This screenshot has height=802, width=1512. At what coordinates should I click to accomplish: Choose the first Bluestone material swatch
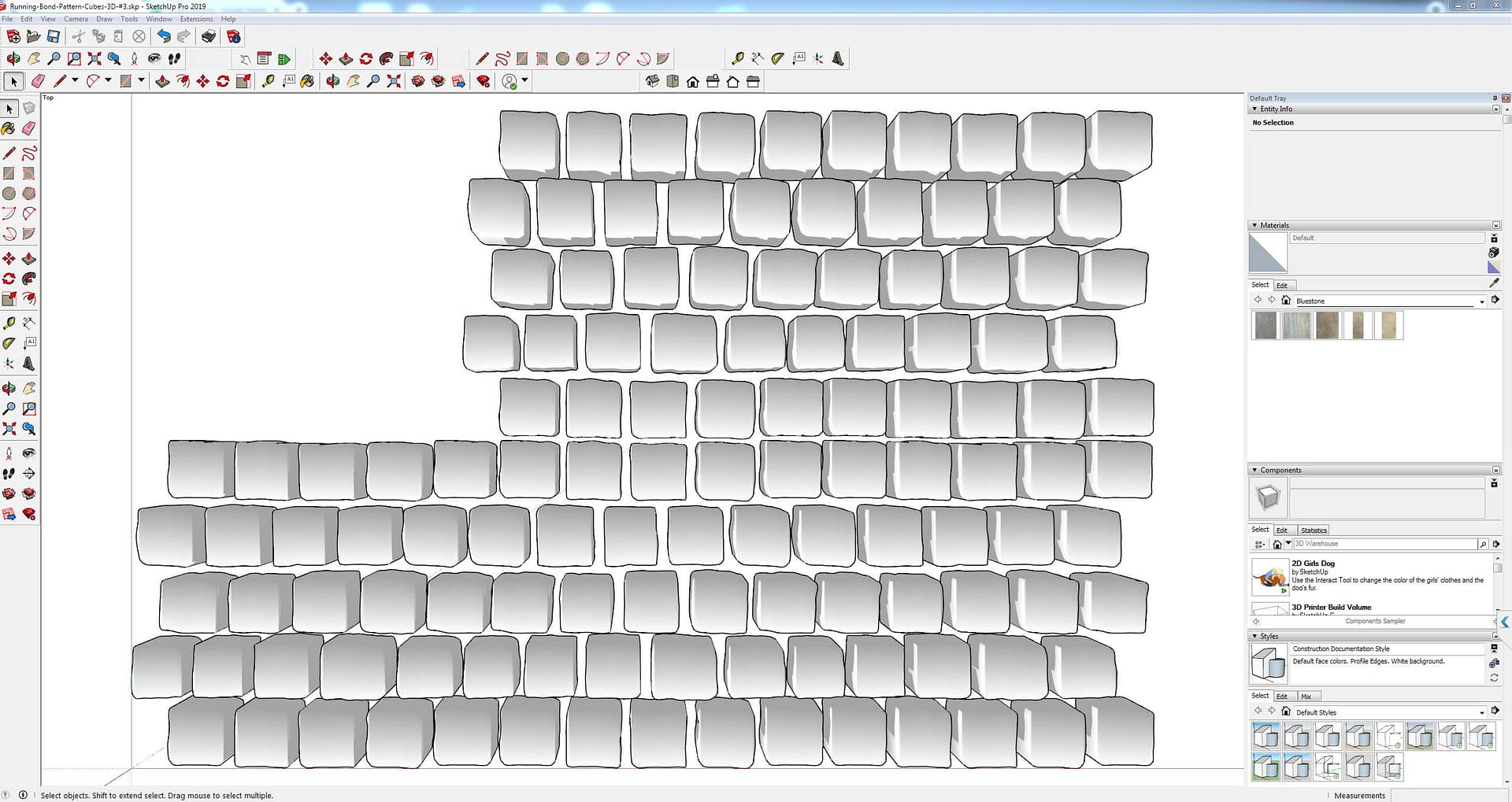pos(1266,325)
